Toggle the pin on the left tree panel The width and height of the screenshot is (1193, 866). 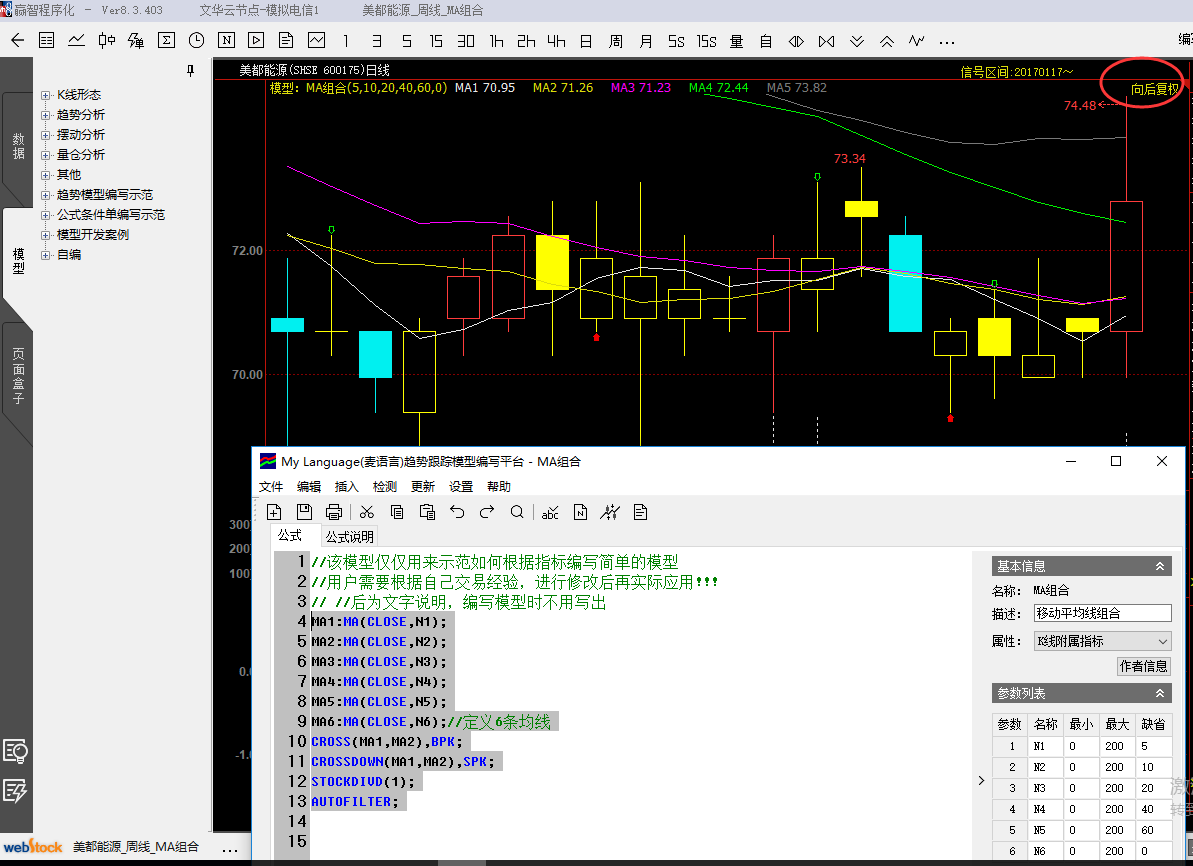point(191,71)
